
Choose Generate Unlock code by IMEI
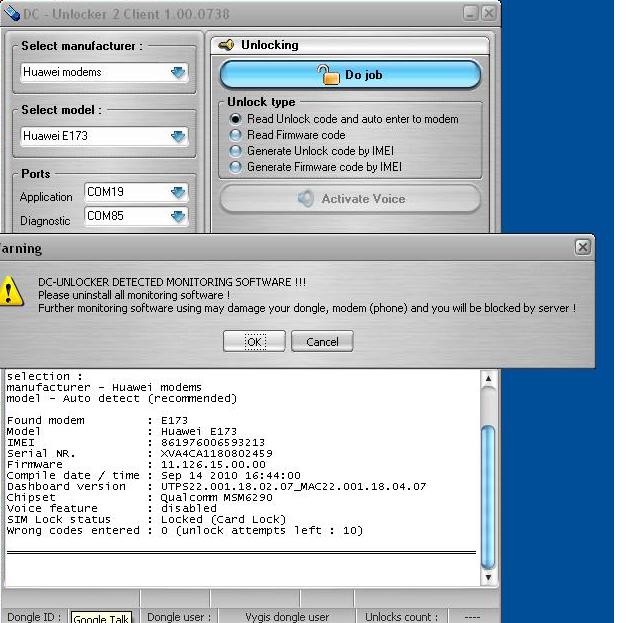click(236, 151)
